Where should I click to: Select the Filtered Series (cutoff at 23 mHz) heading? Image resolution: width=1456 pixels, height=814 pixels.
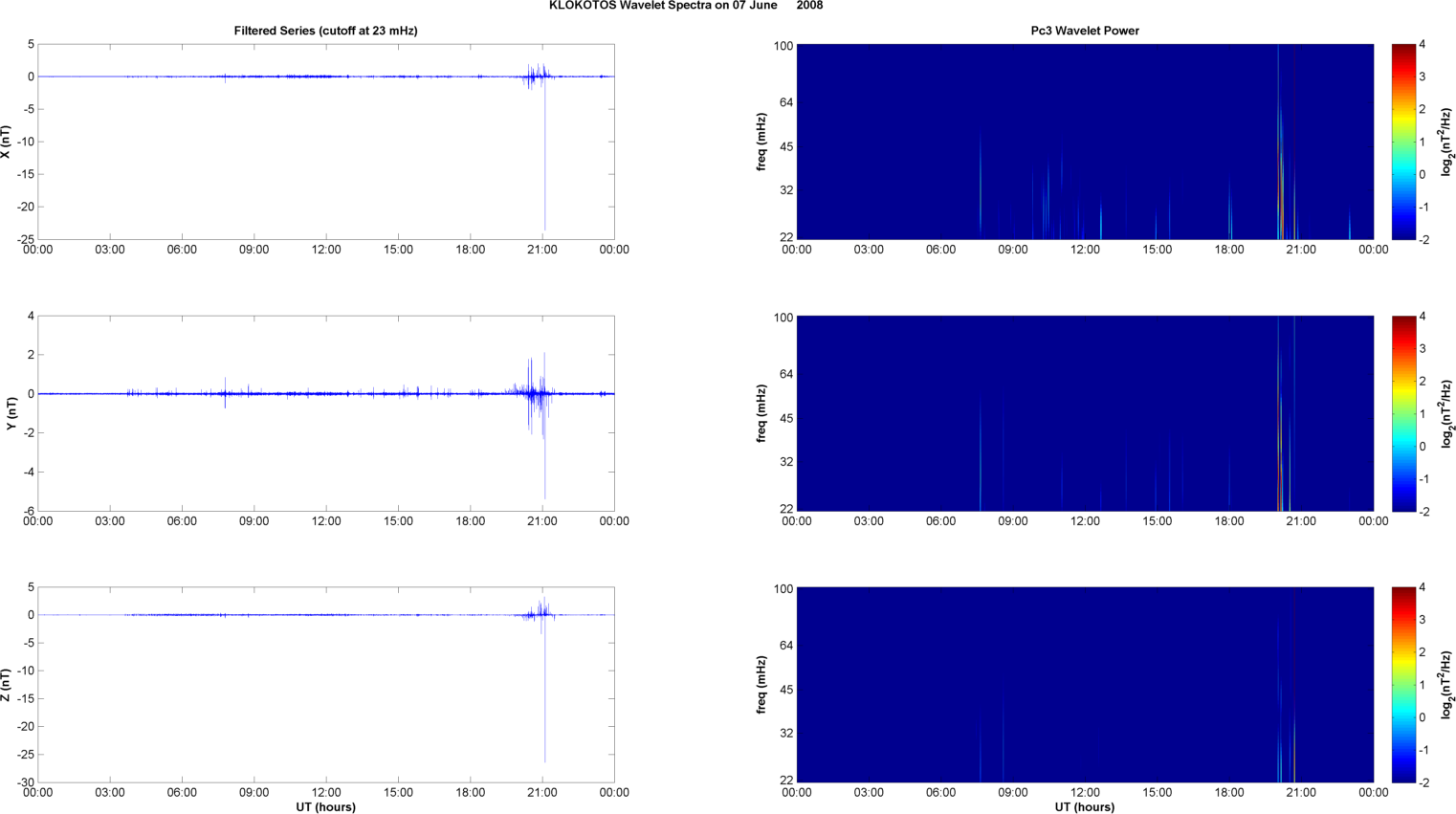[x=325, y=31]
